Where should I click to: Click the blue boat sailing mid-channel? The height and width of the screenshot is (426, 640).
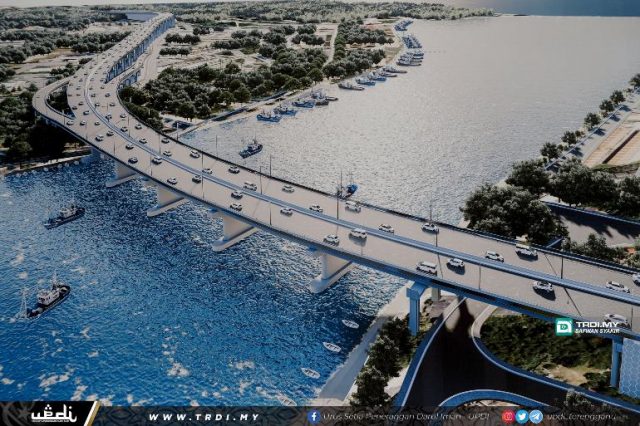pos(250,149)
